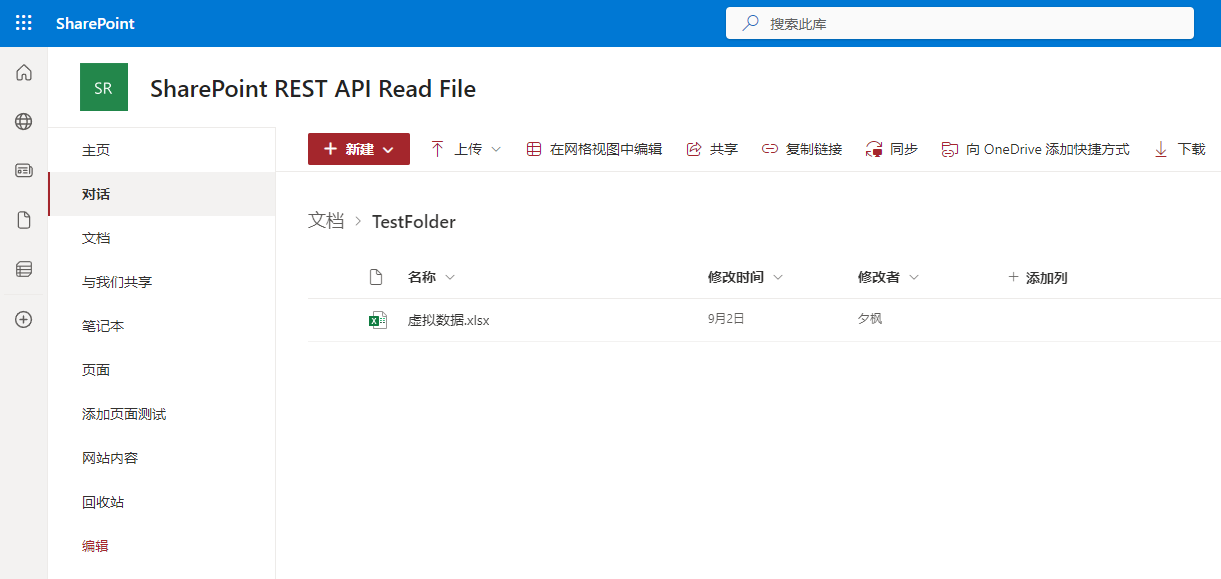The height and width of the screenshot is (579, 1221).
Task: Click the 复制链接 copy link button
Action: (802, 149)
